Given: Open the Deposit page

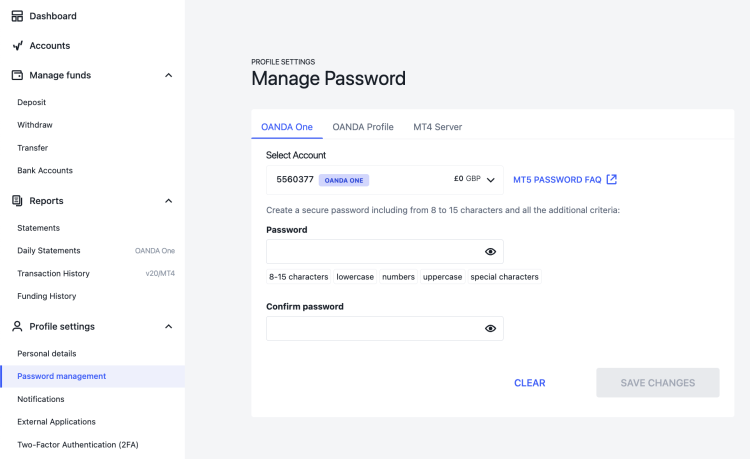Looking at the screenshot, I should [x=32, y=102].
